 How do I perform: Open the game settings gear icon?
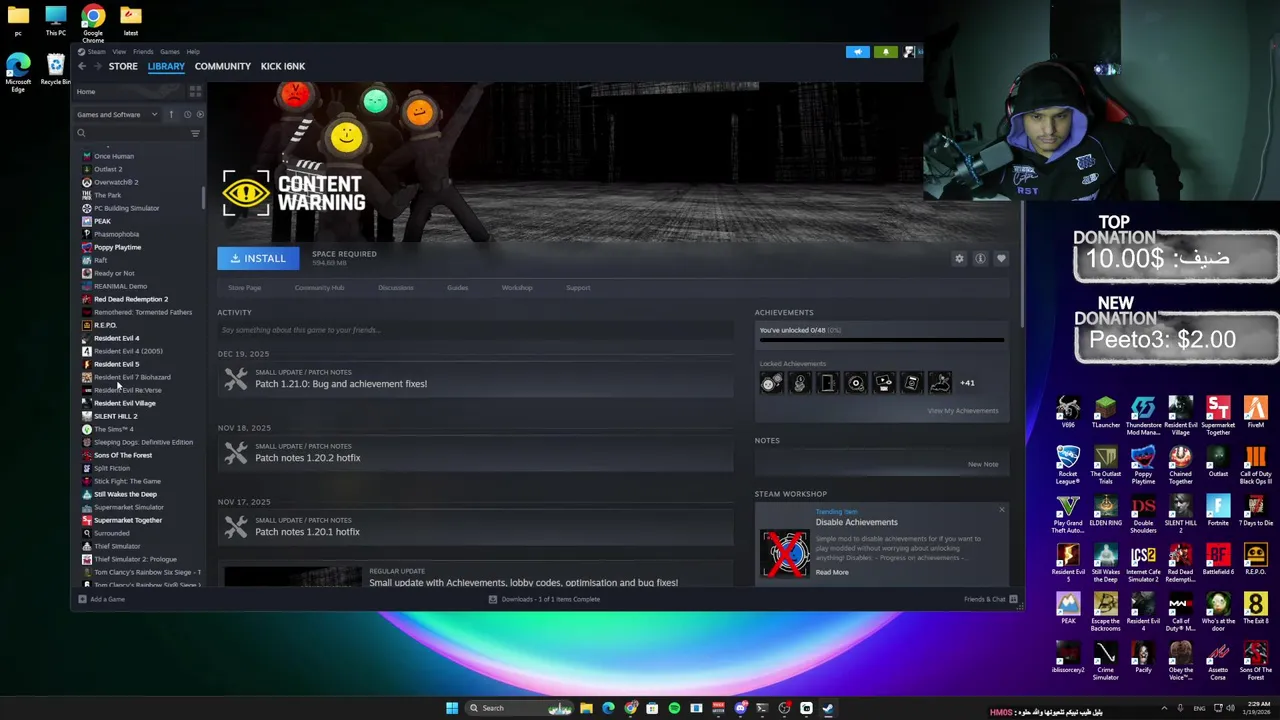959,259
